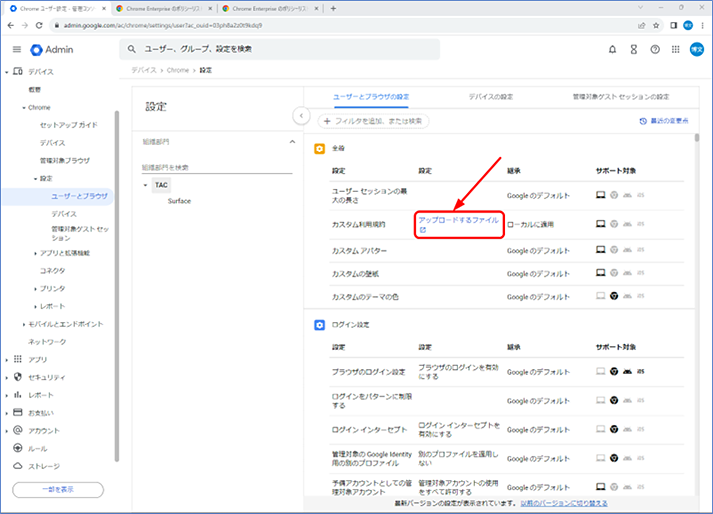Click the Admin search field
This screenshot has width=713, height=514.
[x=280, y=49]
